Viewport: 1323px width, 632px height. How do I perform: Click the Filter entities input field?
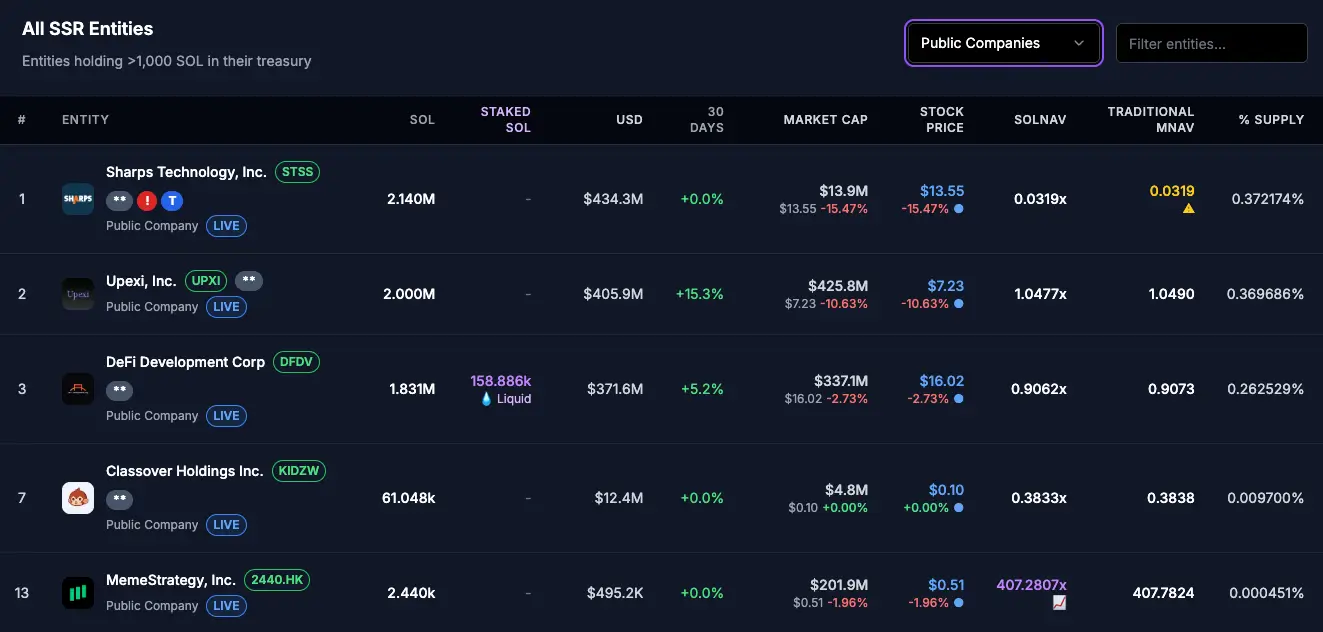[x=1212, y=43]
